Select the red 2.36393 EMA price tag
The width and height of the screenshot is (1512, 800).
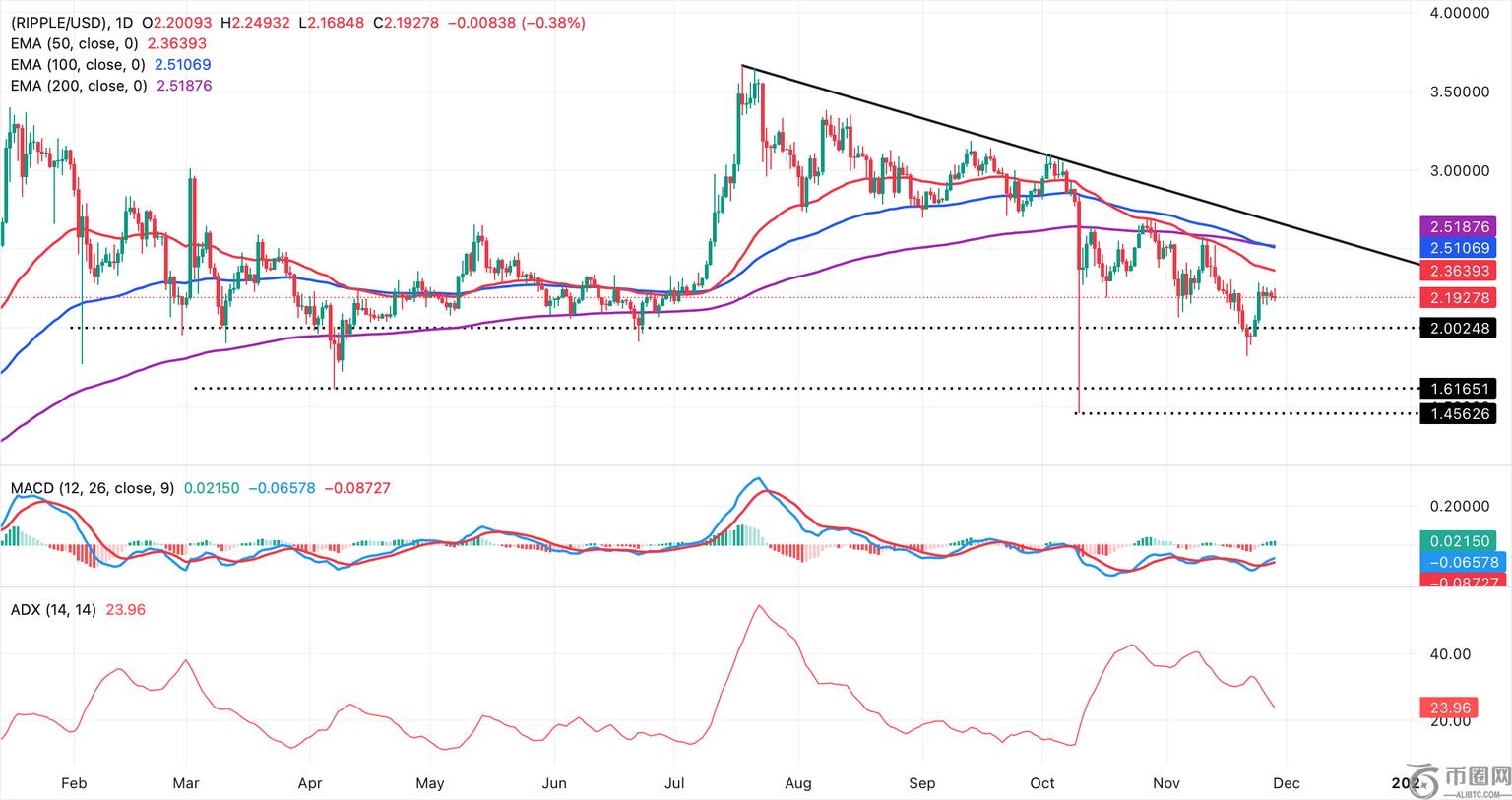coord(1457,270)
